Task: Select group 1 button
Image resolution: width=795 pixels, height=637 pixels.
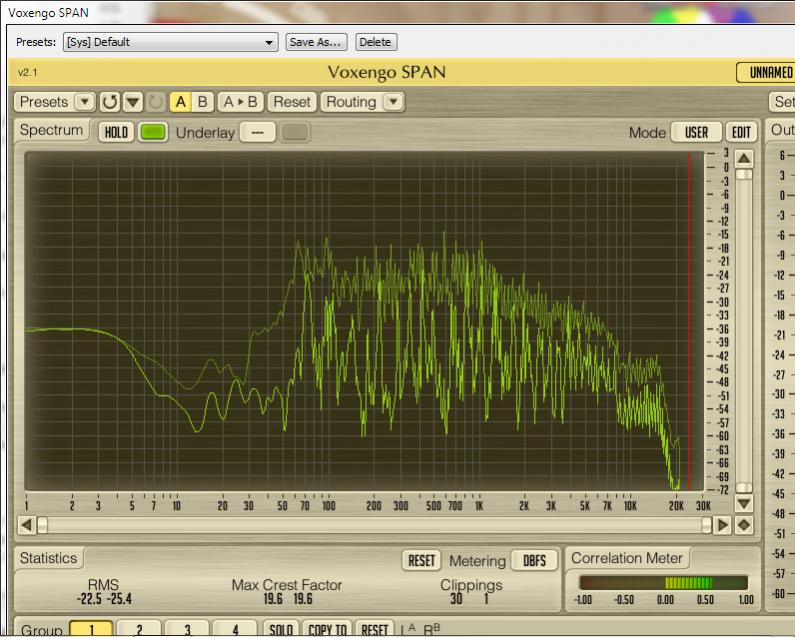Action: 91,629
